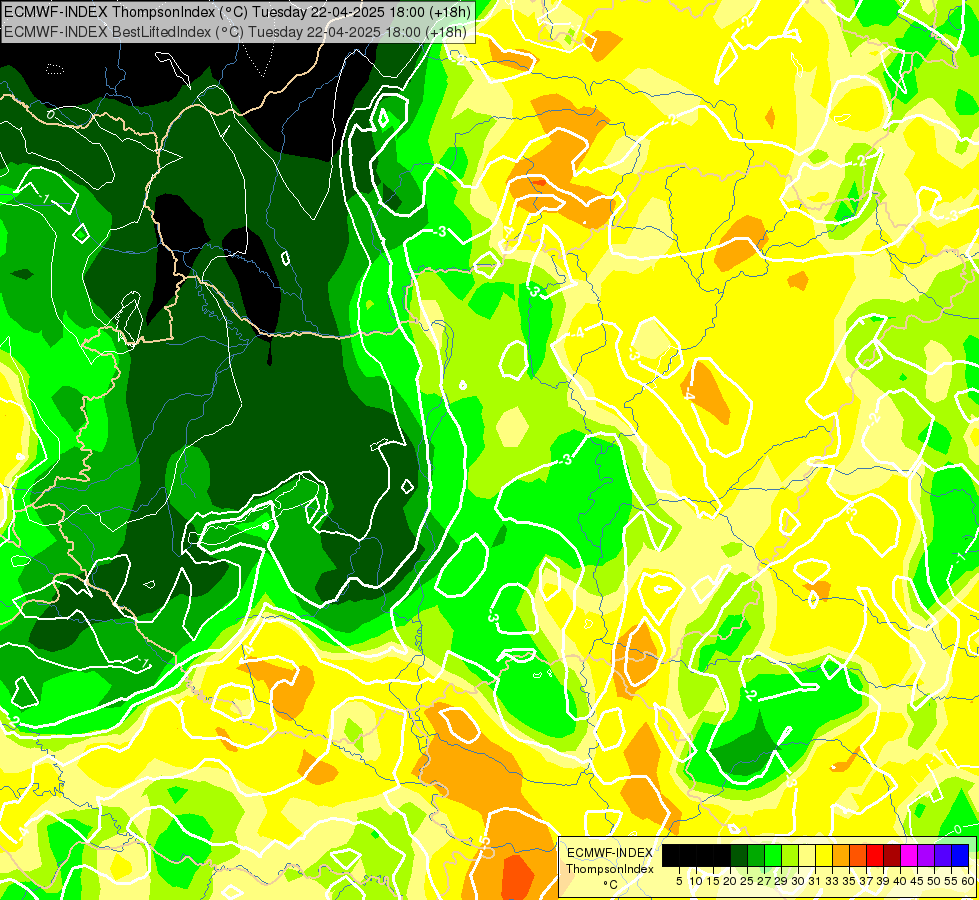Click the legend value 60

coord(968,881)
